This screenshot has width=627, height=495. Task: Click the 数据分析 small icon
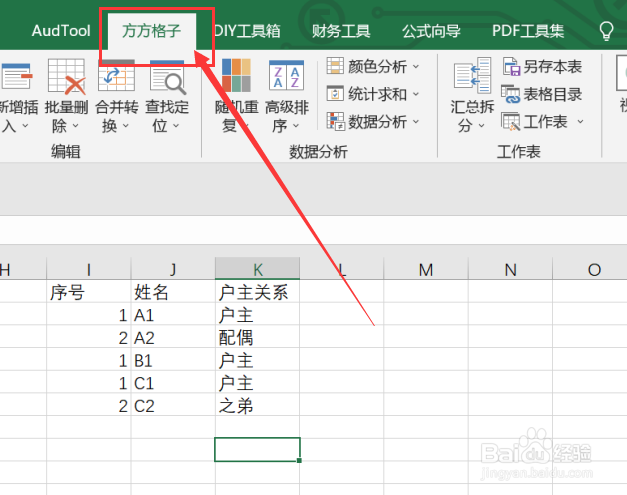point(335,122)
